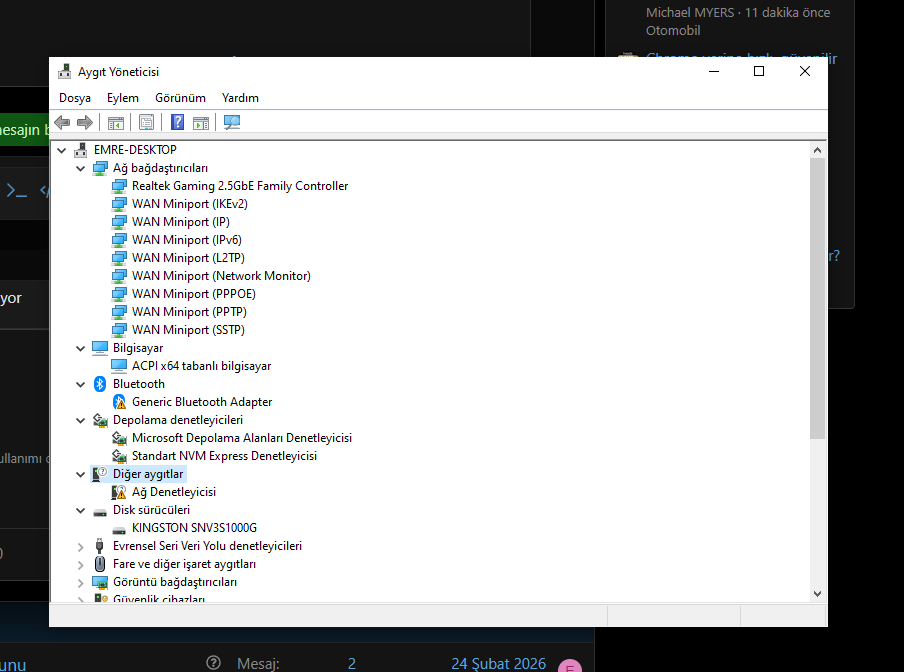Expand Fare ve diğer işaret aygıtları
This screenshot has height=672, width=904.
tap(81, 564)
